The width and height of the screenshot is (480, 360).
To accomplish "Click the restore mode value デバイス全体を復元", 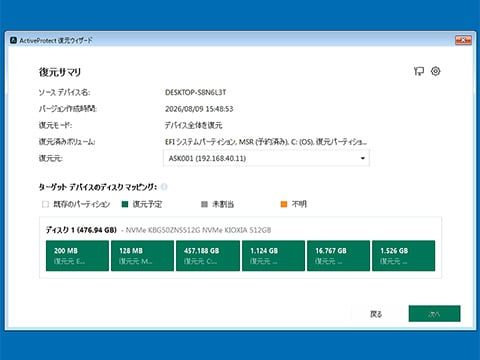I will [x=193, y=125].
